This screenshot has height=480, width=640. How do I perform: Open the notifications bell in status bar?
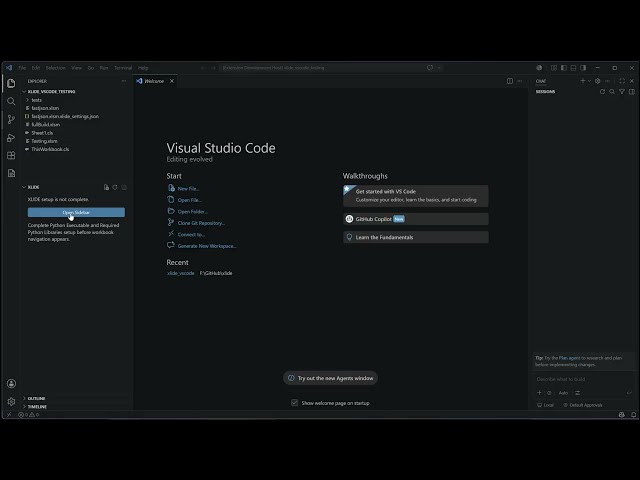pos(633,415)
